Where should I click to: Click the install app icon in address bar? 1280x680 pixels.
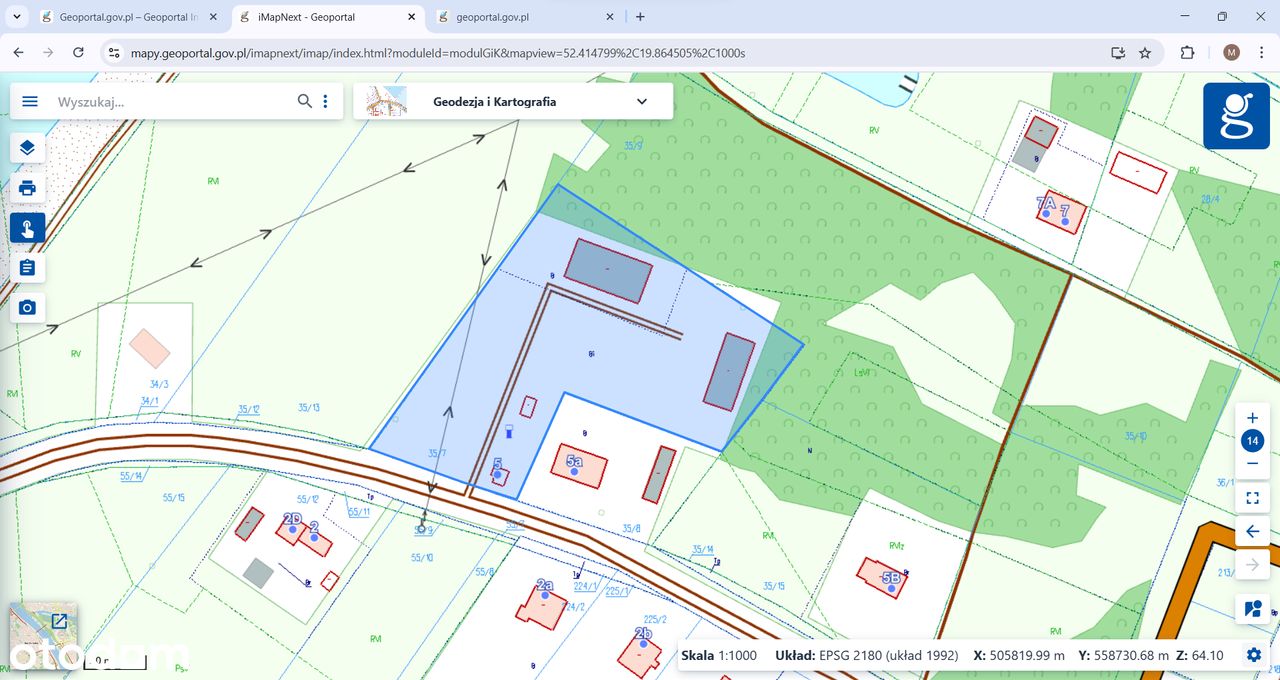coord(1118,52)
